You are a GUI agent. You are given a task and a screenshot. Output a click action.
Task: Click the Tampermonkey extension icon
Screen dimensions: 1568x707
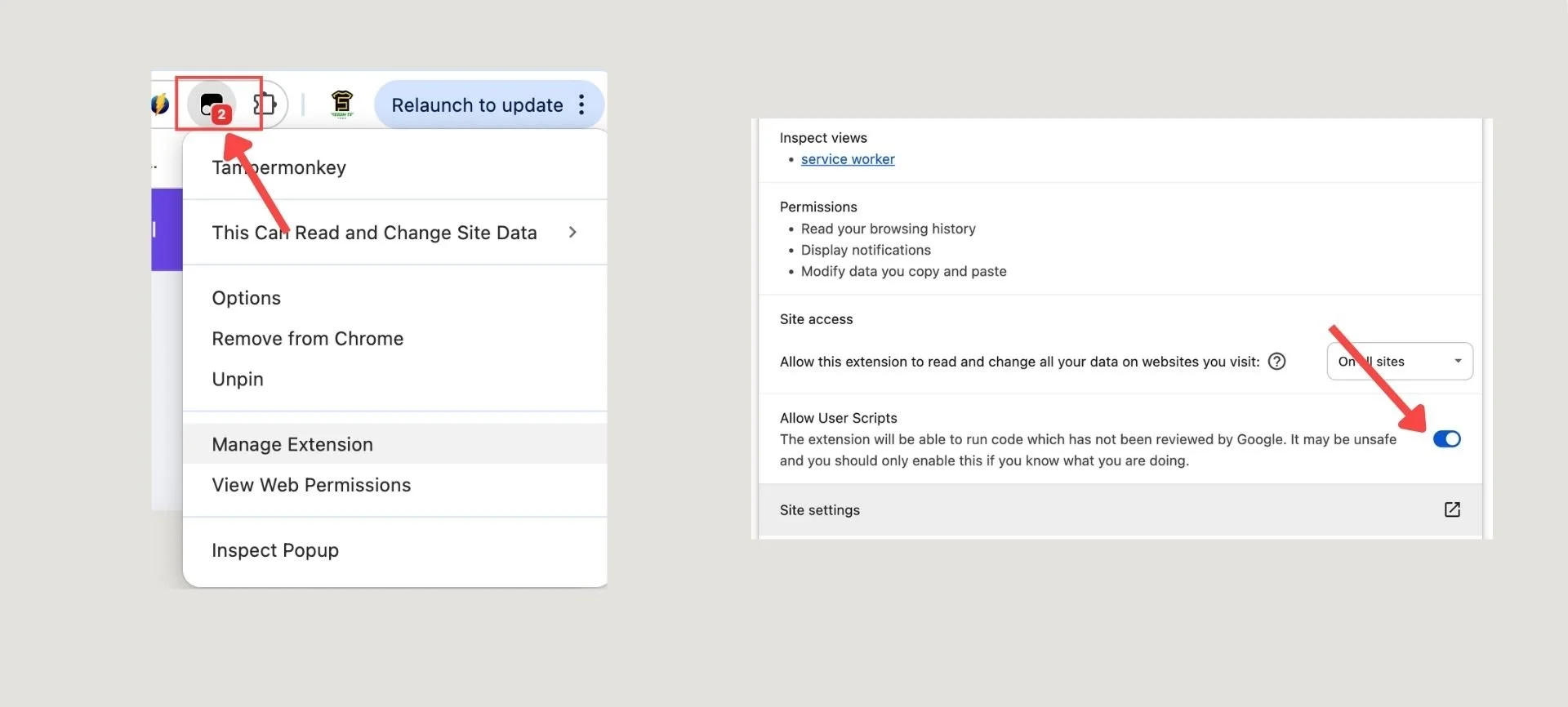[x=212, y=105]
